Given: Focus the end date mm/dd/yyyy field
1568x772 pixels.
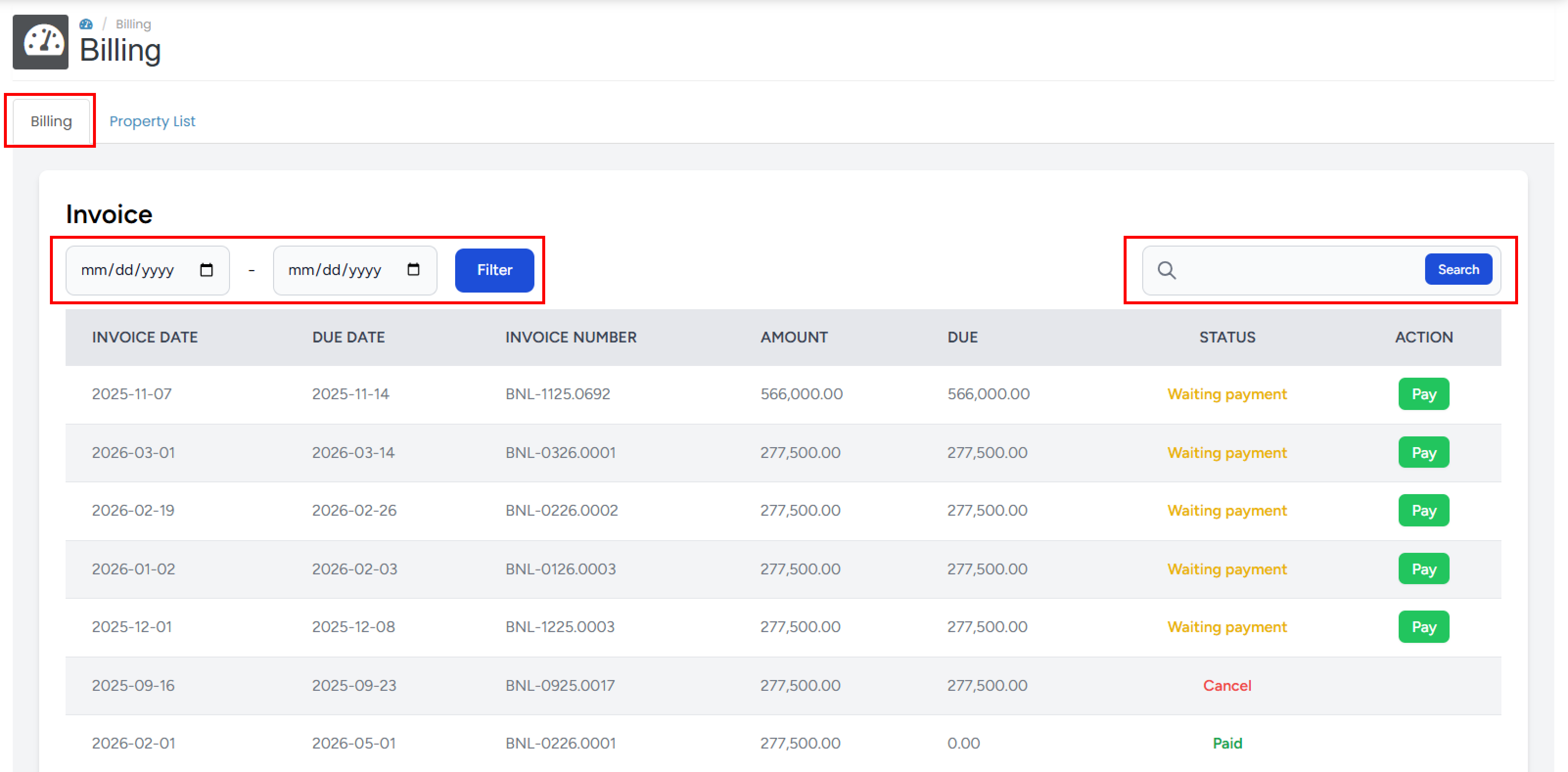Looking at the screenshot, I should click(x=335, y=270).
